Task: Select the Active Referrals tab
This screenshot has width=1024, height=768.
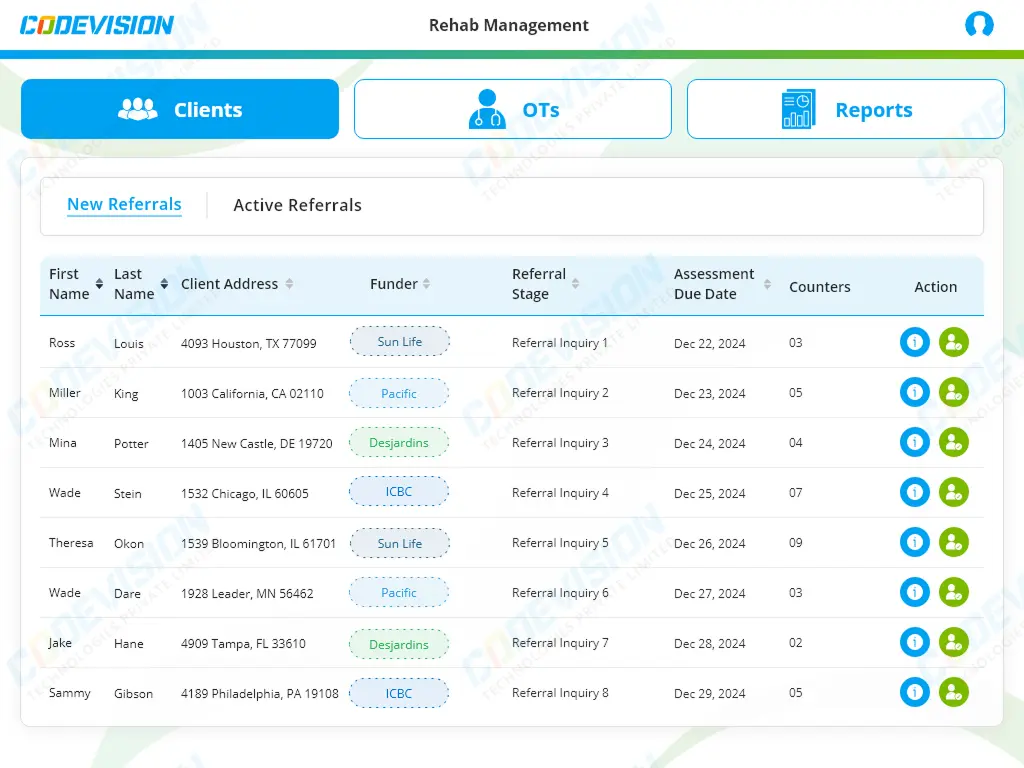Action: 297,205
